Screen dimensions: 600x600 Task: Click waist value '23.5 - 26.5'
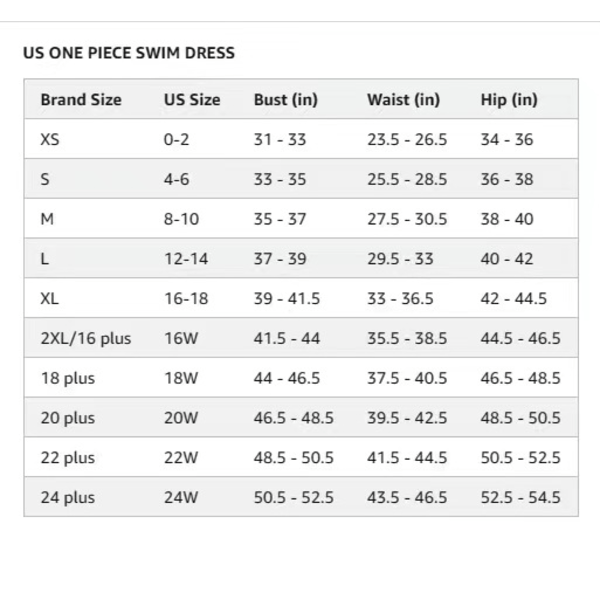point(407,140)
